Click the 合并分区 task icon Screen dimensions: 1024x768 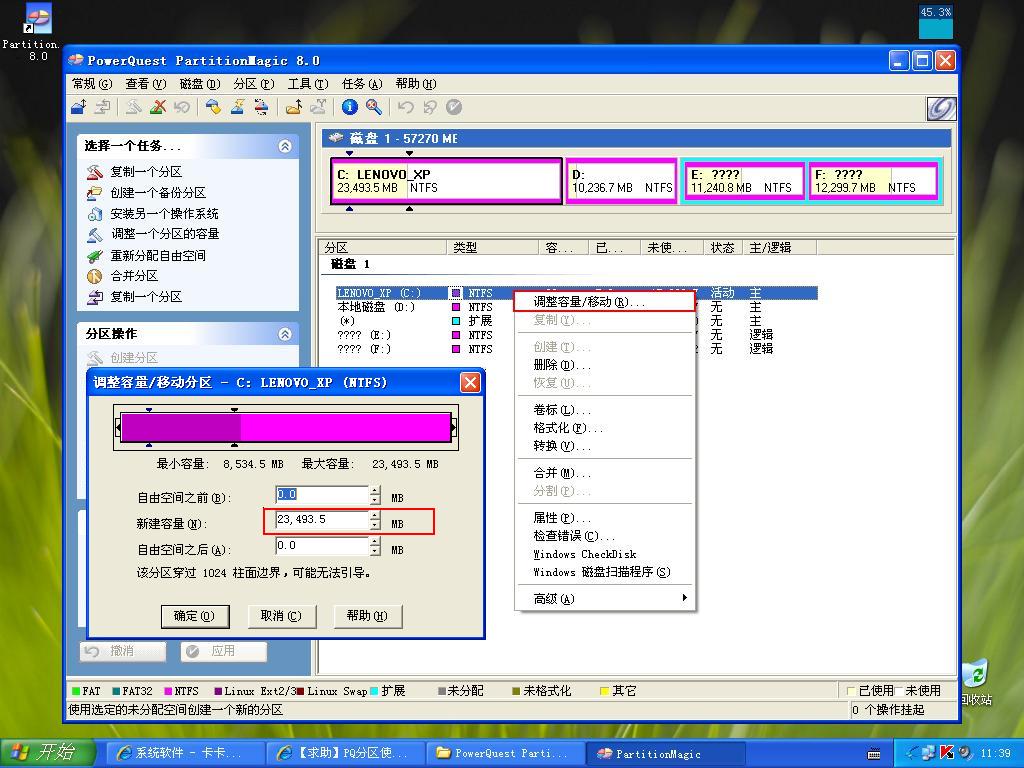(95, 276)
